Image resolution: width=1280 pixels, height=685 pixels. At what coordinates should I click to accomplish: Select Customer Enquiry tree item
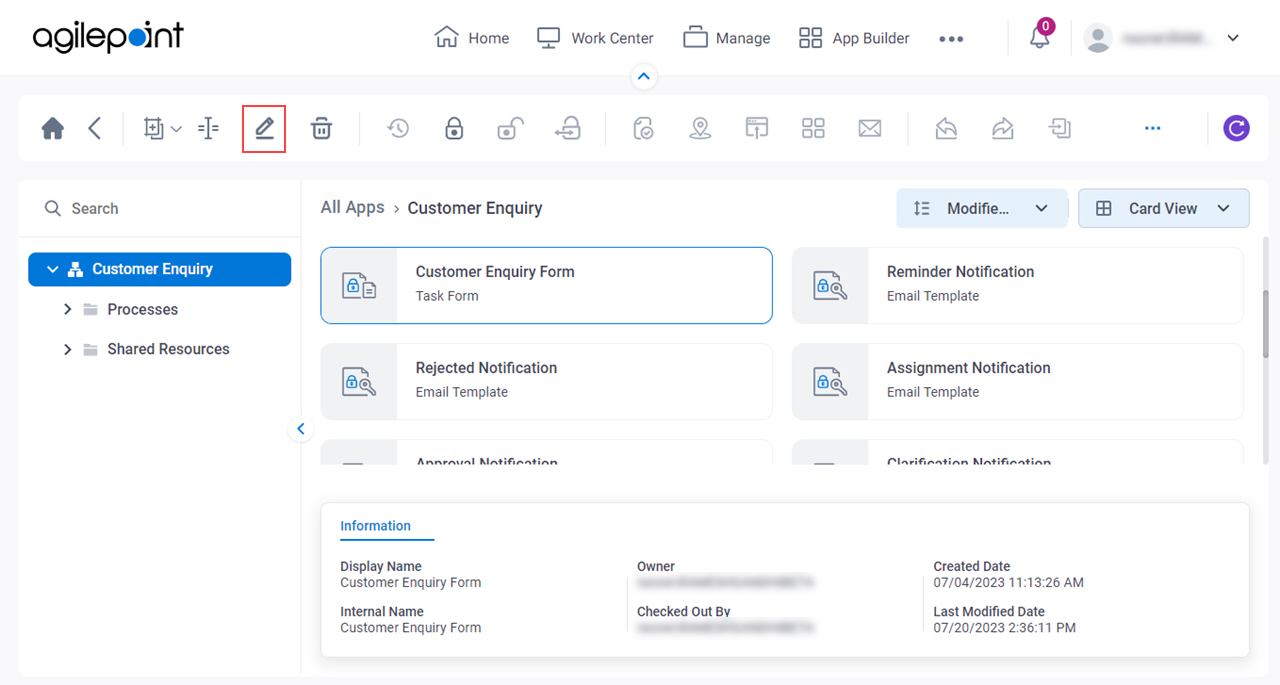pos(160,269)
